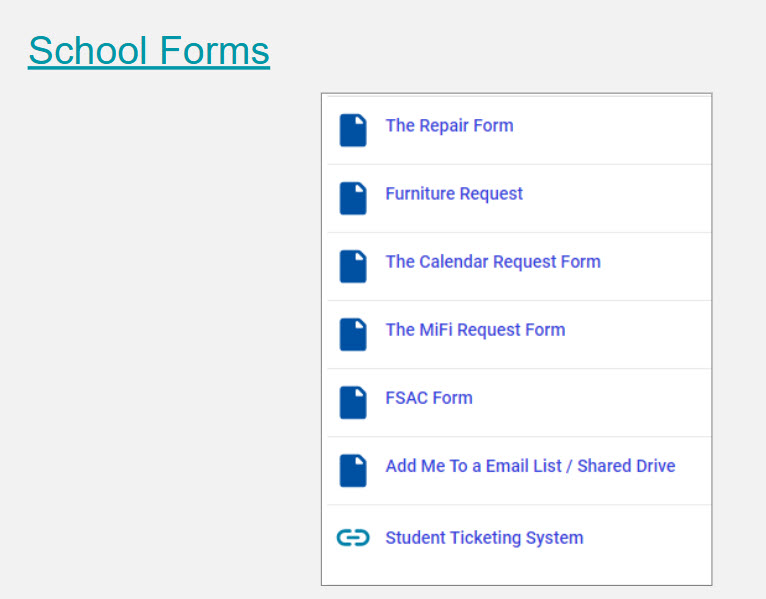The height and width of the screenshot is (599, 766).
Task: Open The MiFi Request Form text link
Action: coord(475,330)
